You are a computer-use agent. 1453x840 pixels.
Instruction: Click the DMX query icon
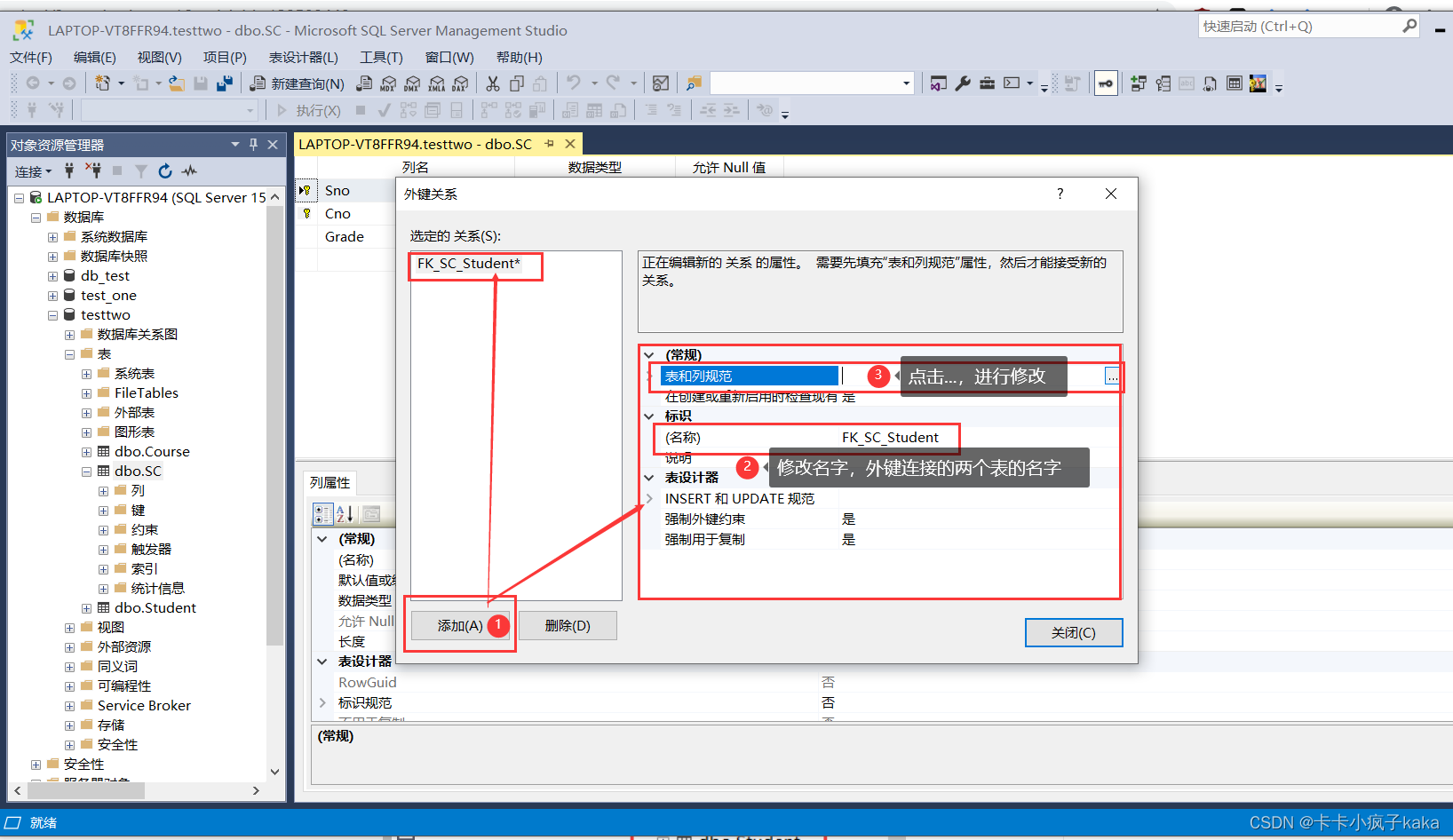412,83
